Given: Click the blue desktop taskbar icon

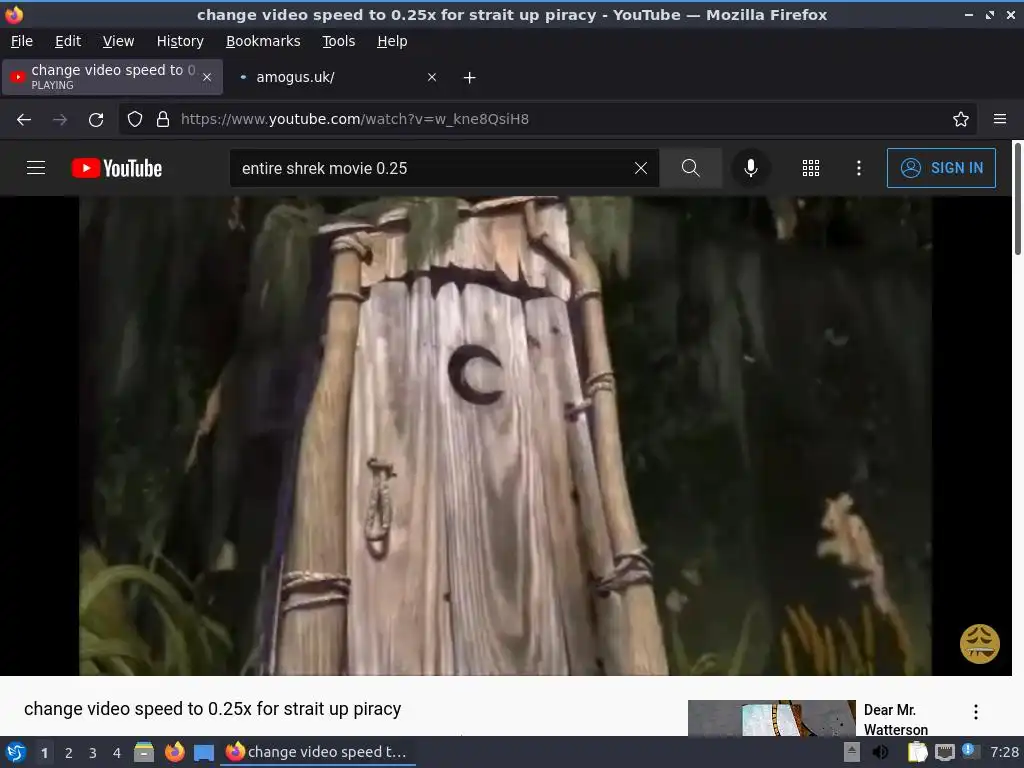Looking at the screenshot, I should tap(204, 753).
